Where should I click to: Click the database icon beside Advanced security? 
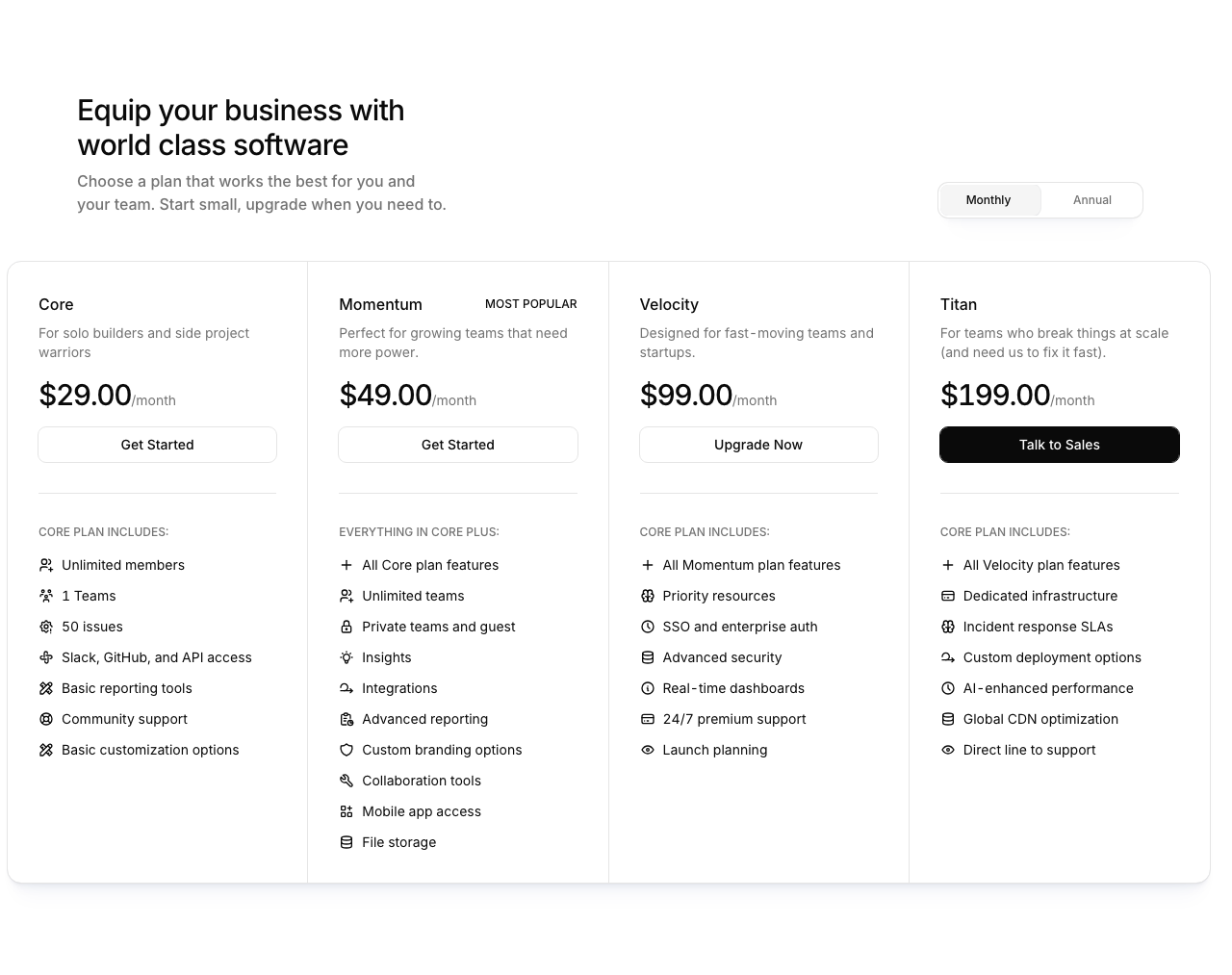[647, 657]
